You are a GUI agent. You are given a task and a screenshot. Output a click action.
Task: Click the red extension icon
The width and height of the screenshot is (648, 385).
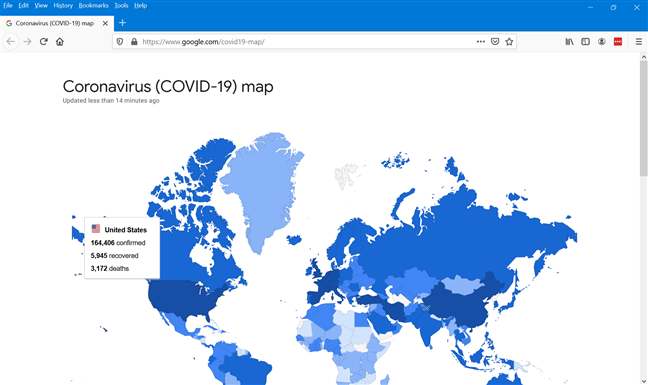point(618,42)
